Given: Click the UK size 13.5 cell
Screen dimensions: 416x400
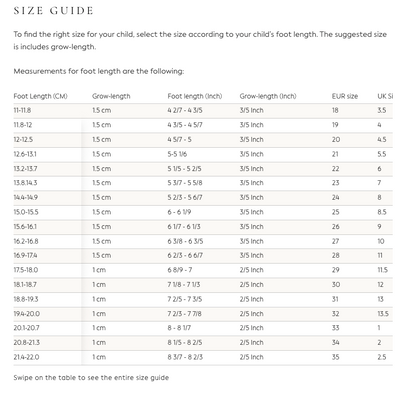Looking at the screenshot, I should 383,314.
